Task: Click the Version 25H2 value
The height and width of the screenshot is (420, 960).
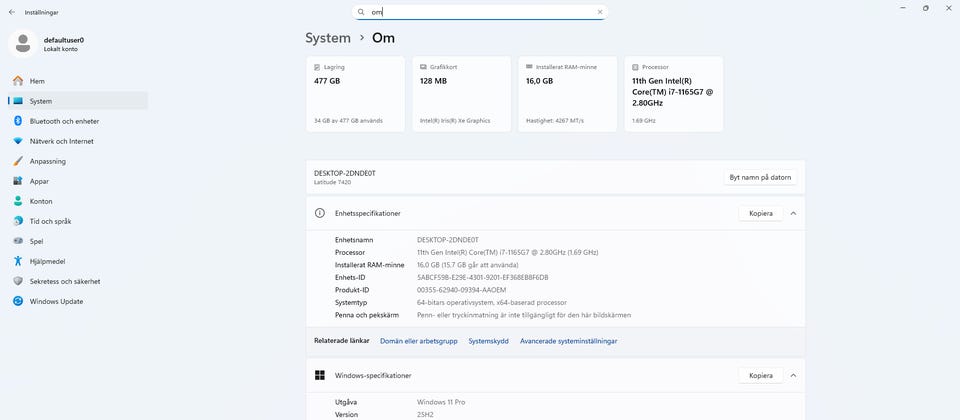Action: pos(426,414)
